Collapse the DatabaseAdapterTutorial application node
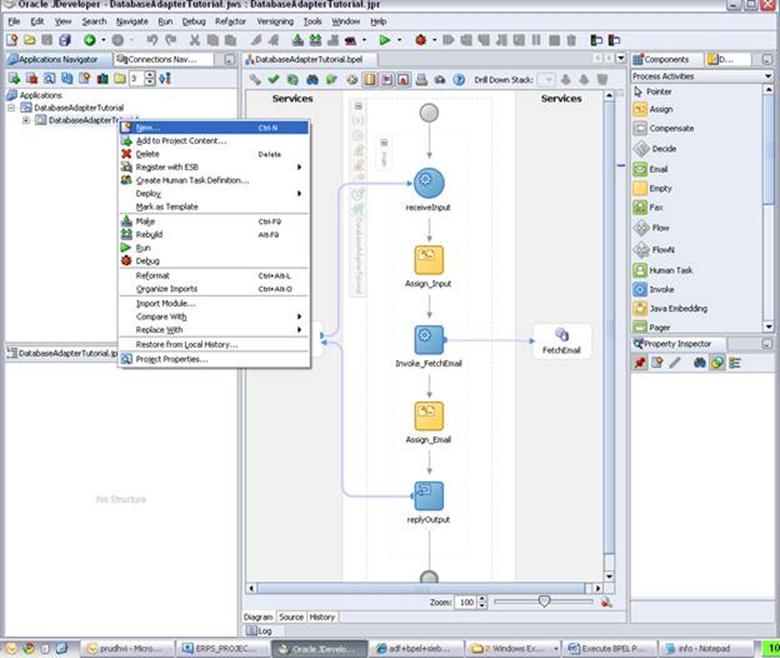 [x=11, y=107]
